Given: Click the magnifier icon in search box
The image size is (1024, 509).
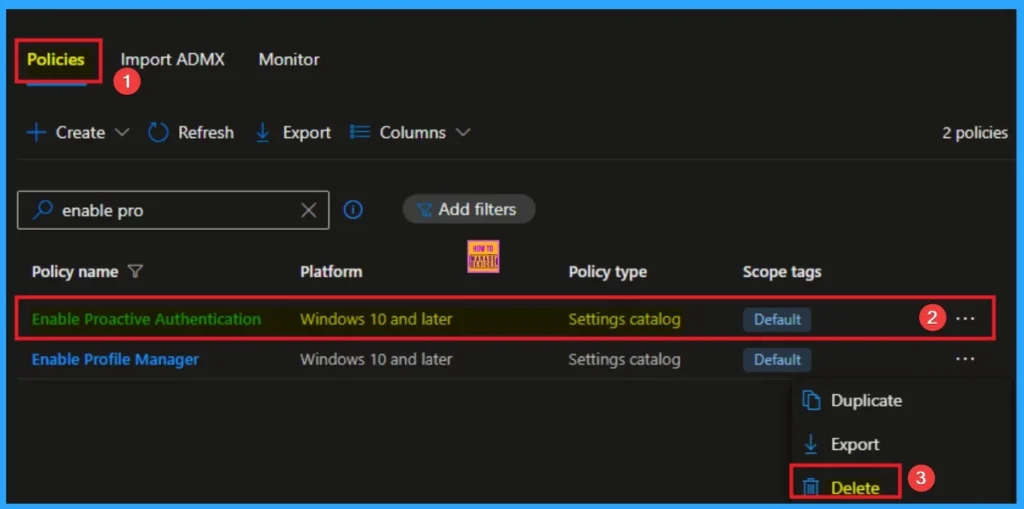Looking at the screenshot, I should pyautogui.click(x=42, y=210).
